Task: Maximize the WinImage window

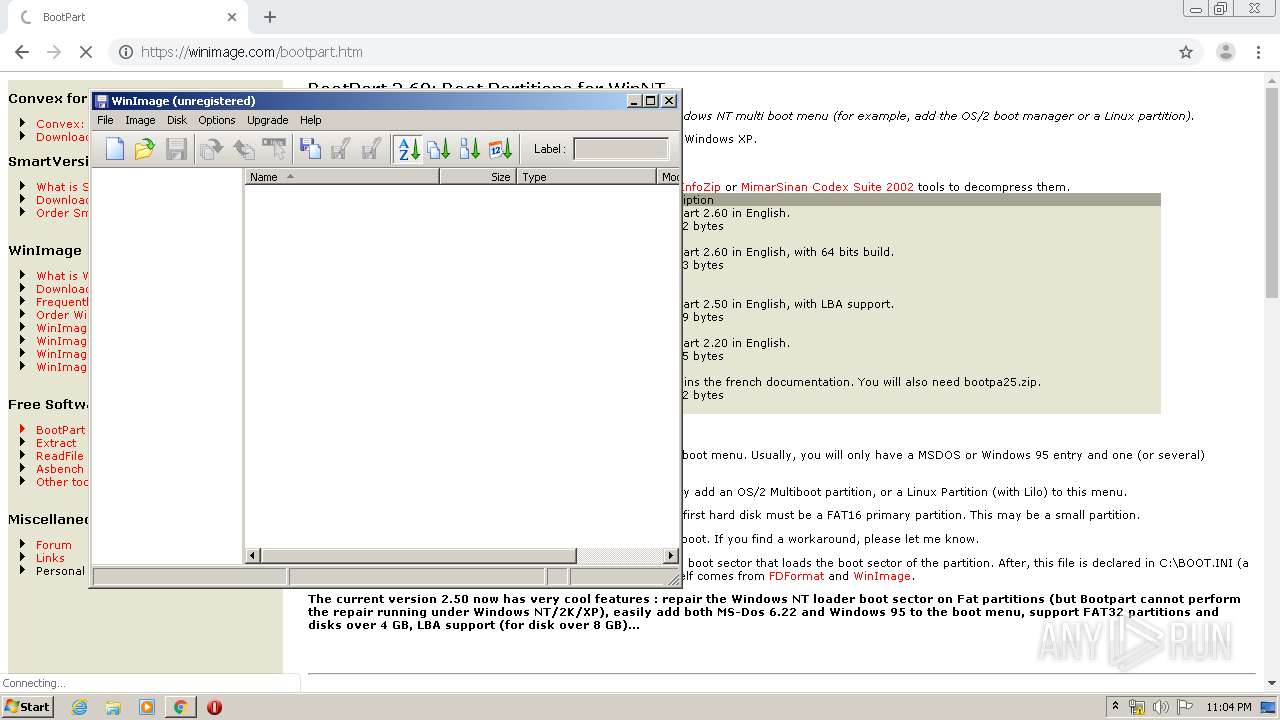Action: (x=651, y=101)
